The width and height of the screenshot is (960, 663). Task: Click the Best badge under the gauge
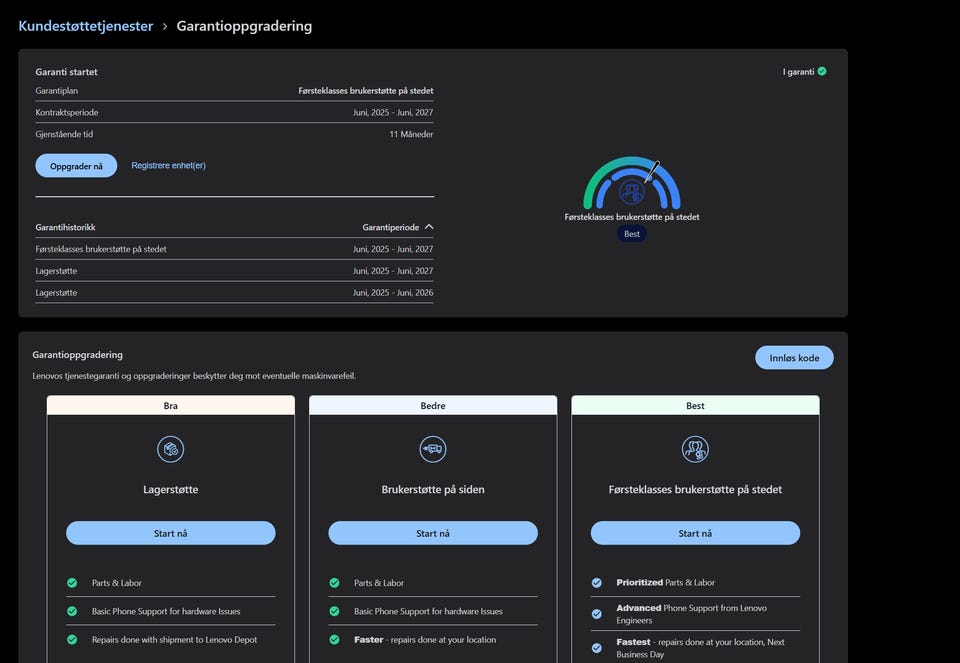pyautogui.click(x=632, y=234)
